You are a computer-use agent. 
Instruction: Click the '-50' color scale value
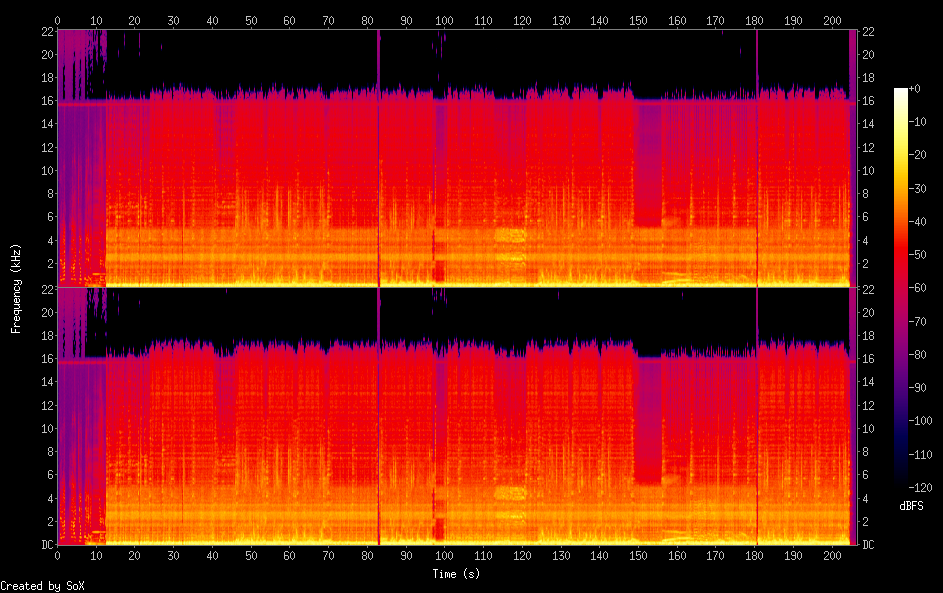[x=917, y=254]
